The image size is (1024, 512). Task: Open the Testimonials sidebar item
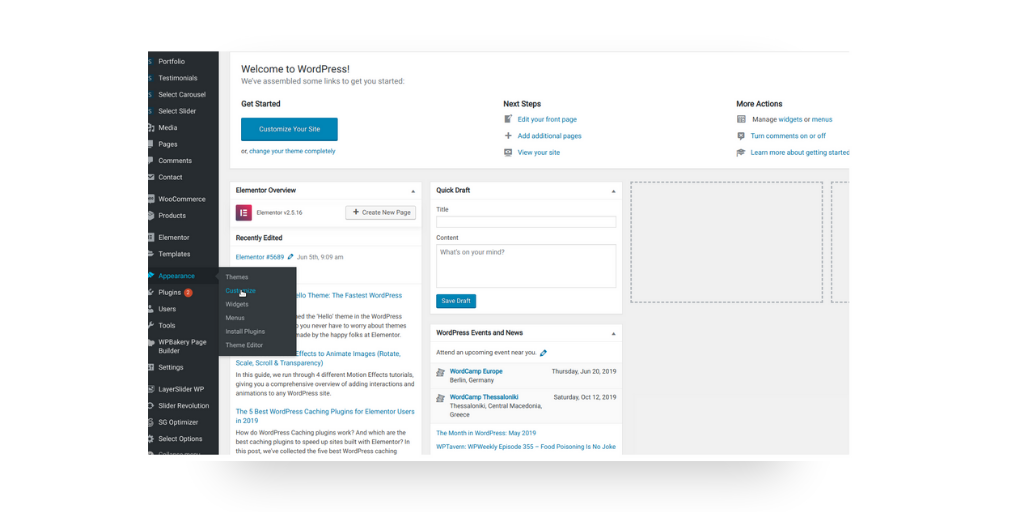click(x=178, y=78)
